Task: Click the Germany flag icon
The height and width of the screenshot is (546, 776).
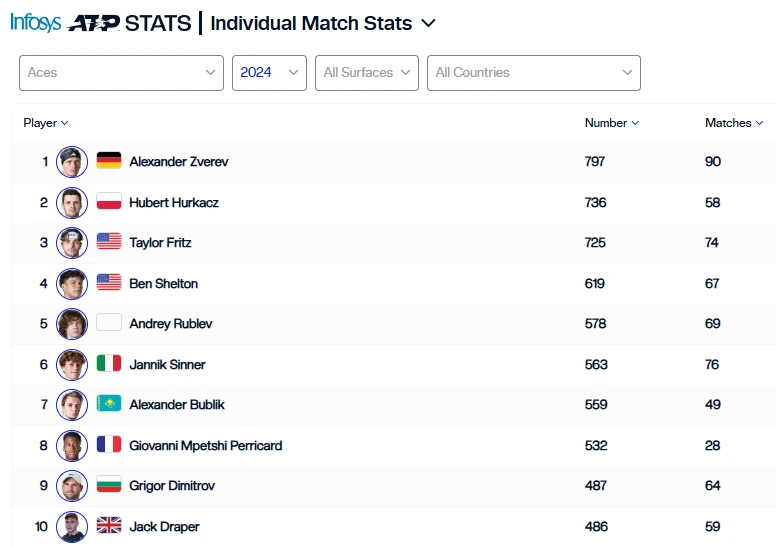Action: [x=109, y=162]
